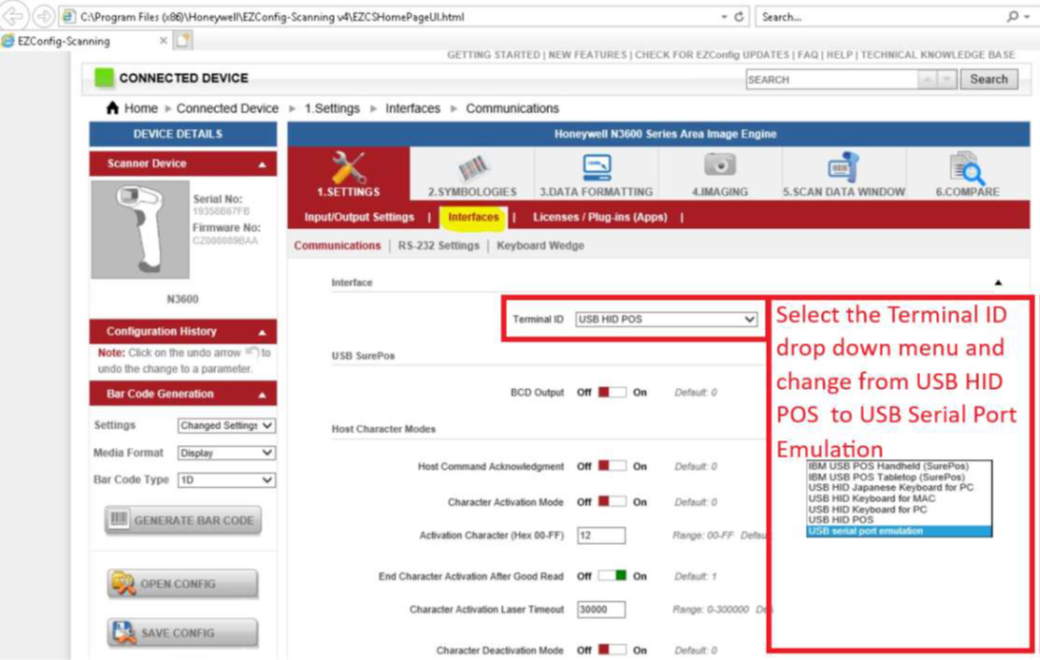Click the SAVE CONFIG button
This screenshot has width=1040, height=660.
[x=182, y=633]
